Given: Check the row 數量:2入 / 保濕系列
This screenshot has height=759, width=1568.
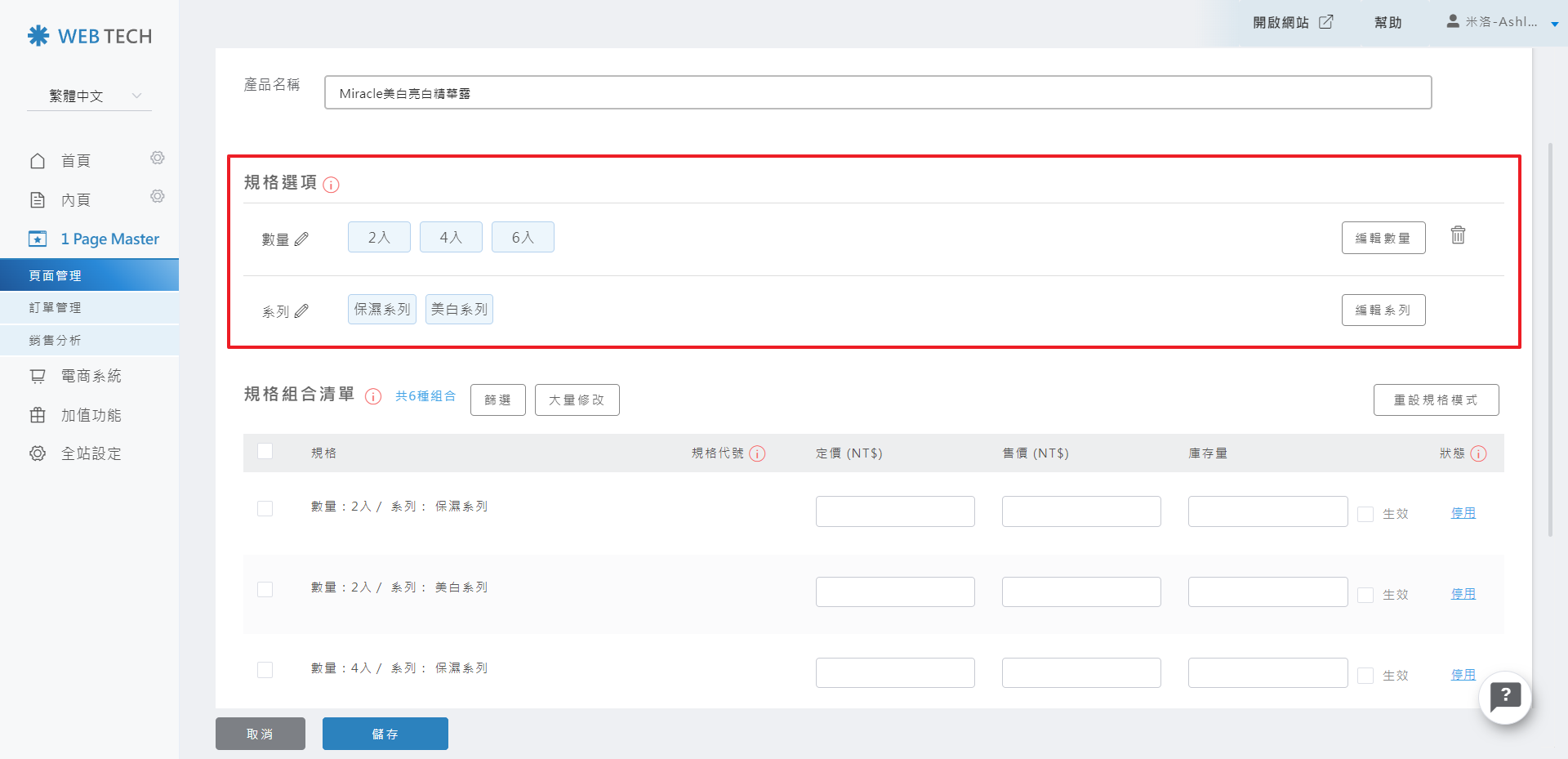Looking at the screenshot, I should tap(265, 508).
